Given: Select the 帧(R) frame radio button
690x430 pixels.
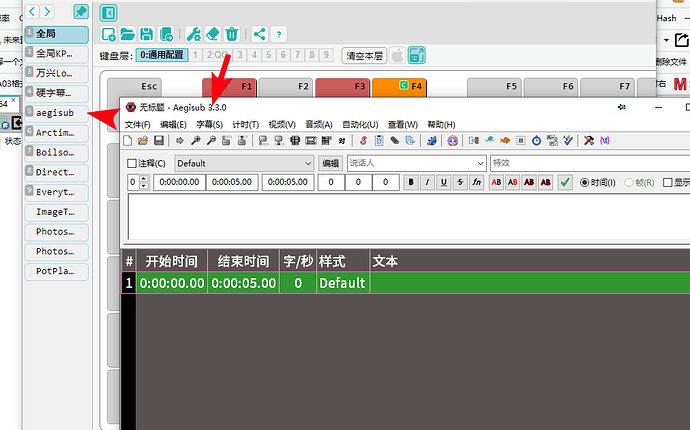Looking at the screenshot, I should coord(629,182).
